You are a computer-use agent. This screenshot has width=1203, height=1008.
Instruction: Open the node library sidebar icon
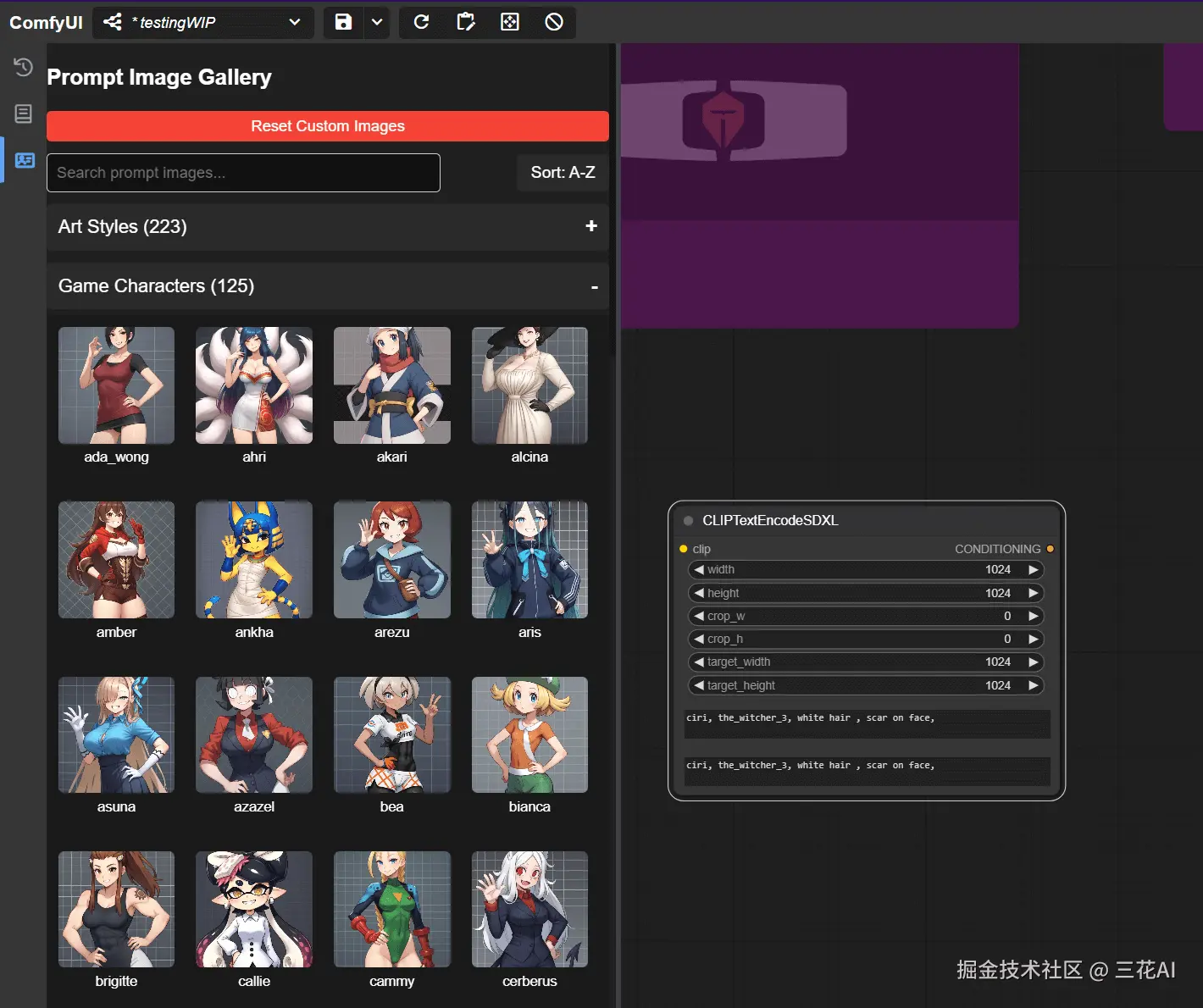tap(23, 114)
